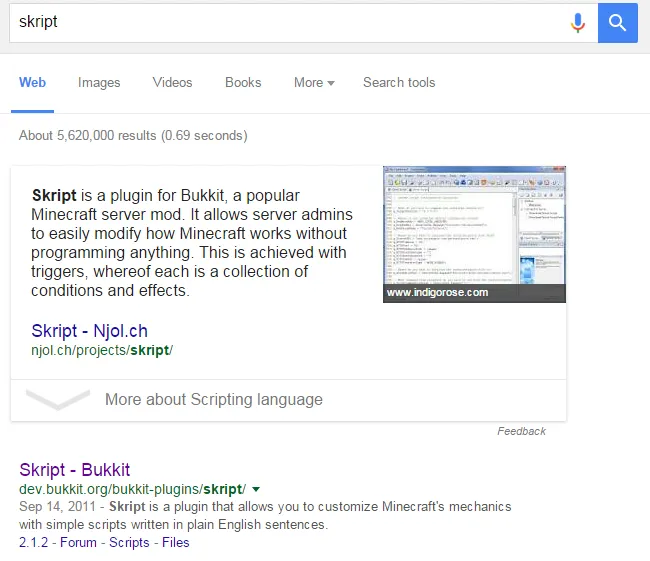Click the njol.ch/projects/skript/ URL
650x561 pixels.
pos(102,350)
